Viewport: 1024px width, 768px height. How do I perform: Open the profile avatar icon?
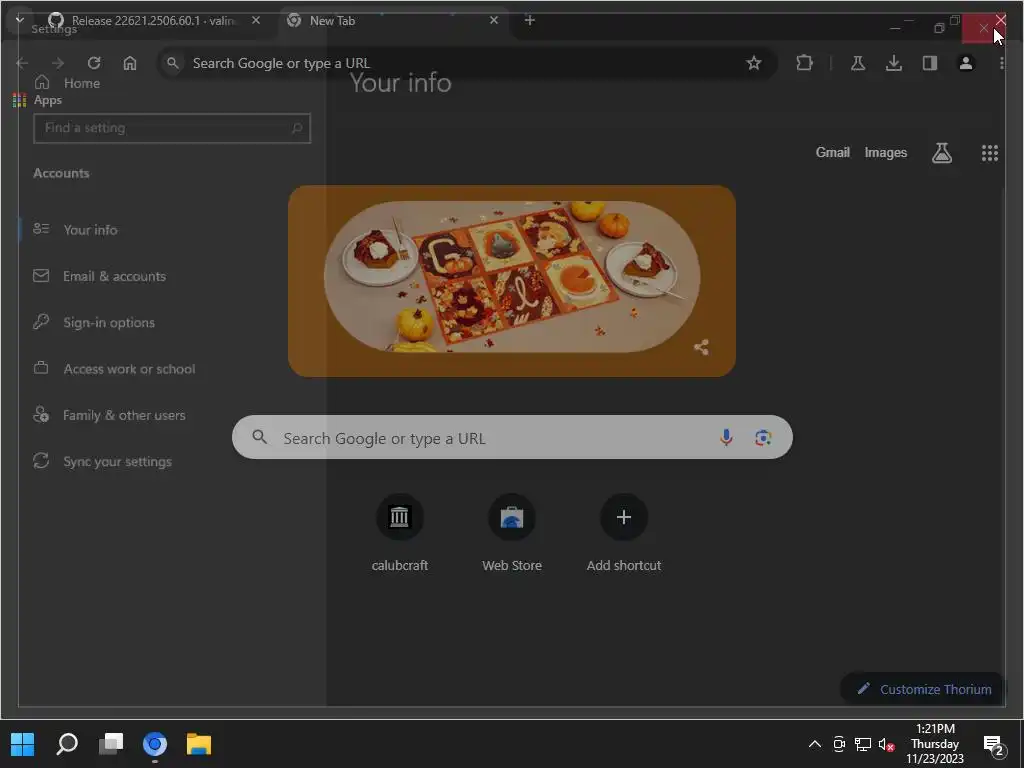point(966,63)
